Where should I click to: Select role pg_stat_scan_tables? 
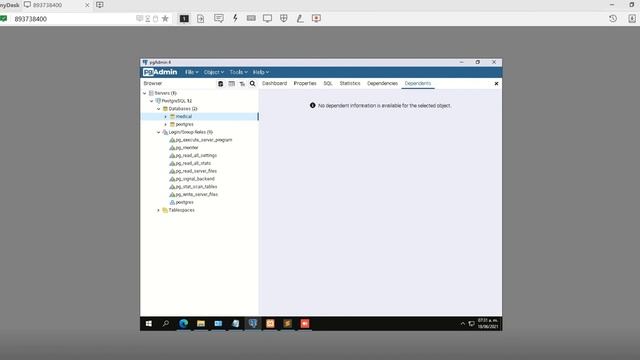click(196, 187)
